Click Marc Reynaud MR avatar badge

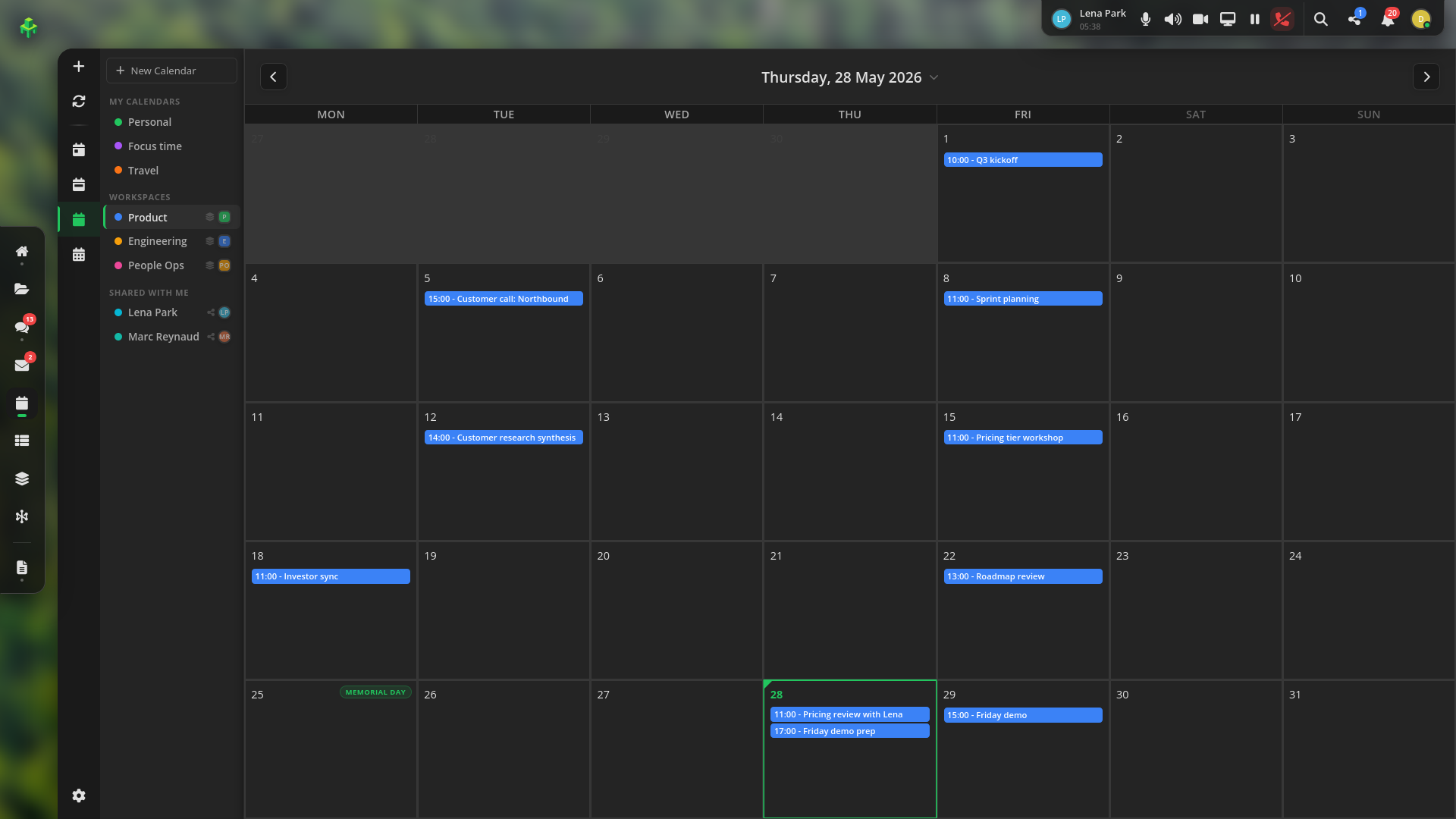(224, 337)
